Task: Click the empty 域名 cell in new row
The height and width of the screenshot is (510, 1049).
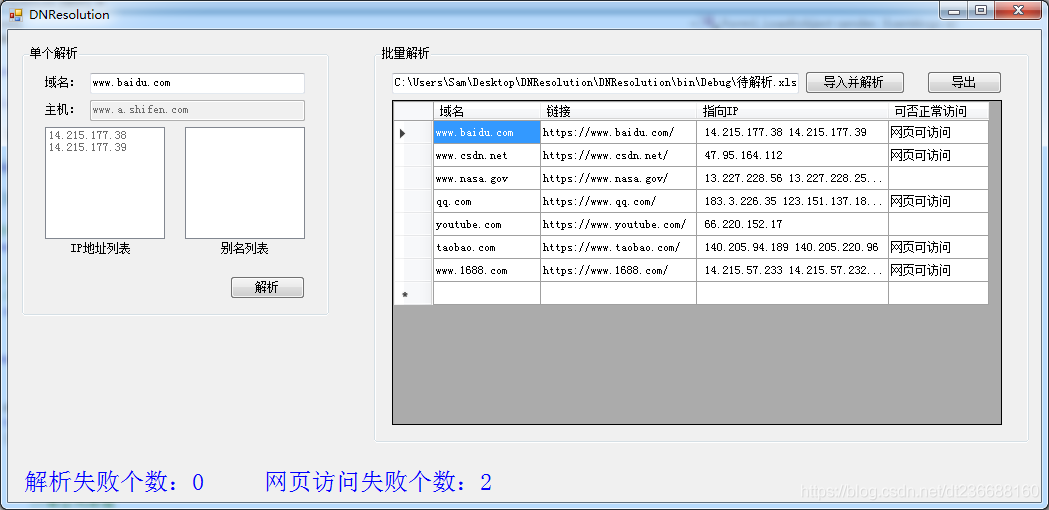Action: [487, 293]
